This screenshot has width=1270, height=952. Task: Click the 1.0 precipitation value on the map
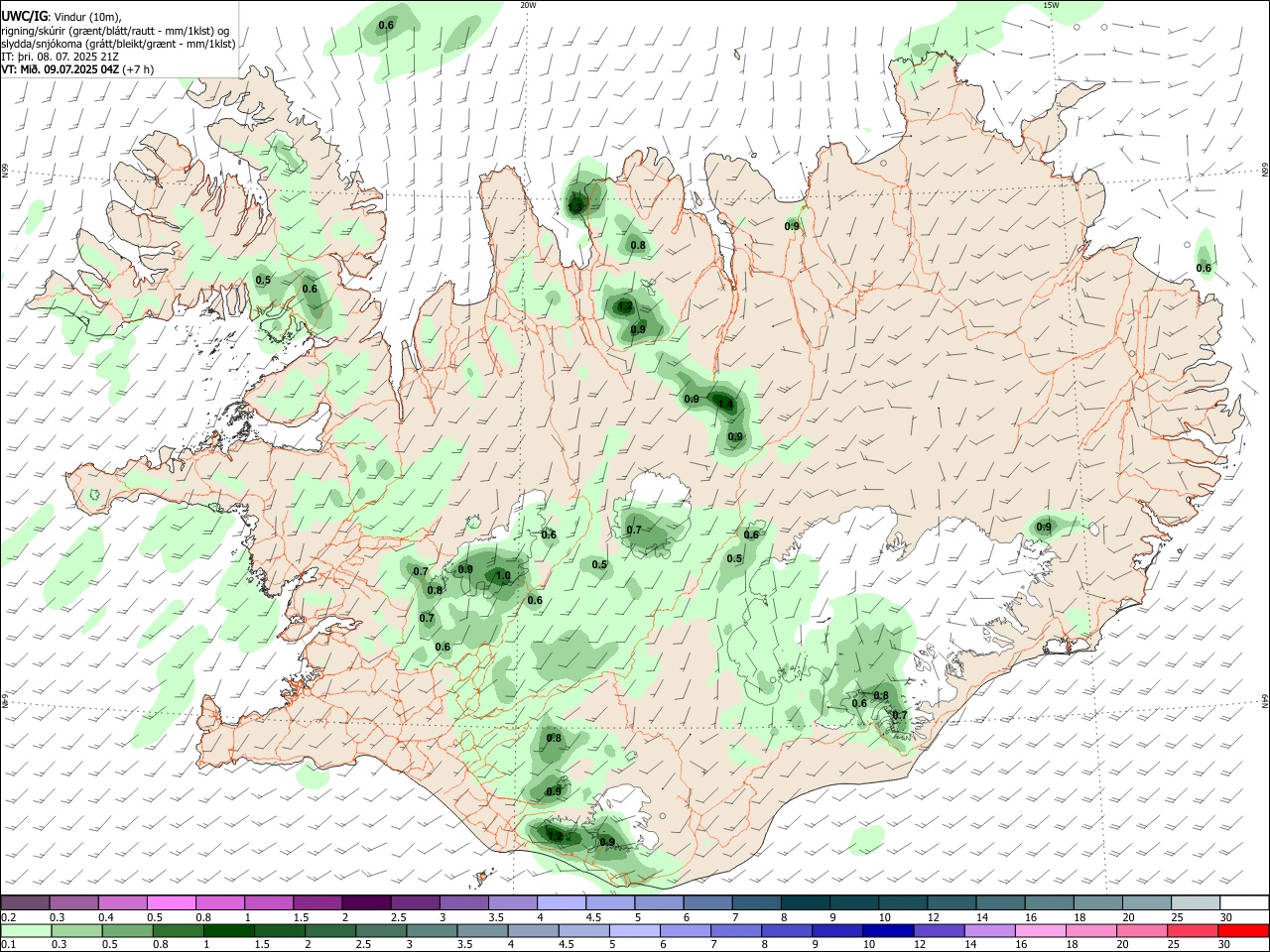503,575
